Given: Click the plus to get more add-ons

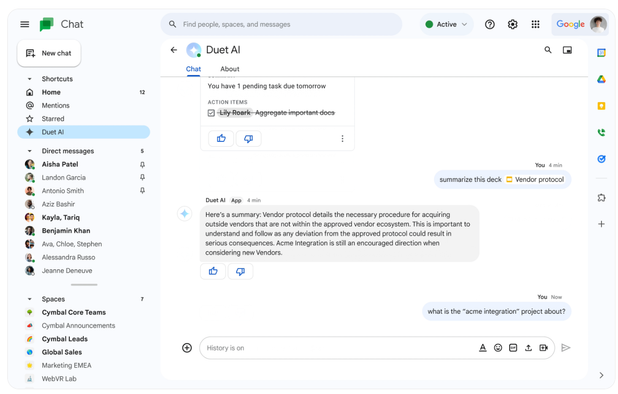Looking at the screenshot, I should tap(601, 224).
